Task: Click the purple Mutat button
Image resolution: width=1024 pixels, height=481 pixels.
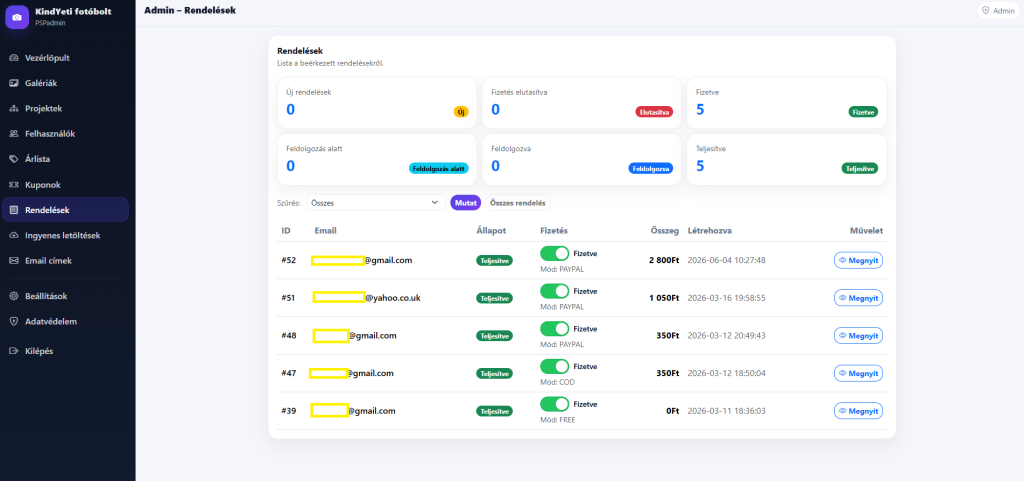Action: tap(466, 203)
